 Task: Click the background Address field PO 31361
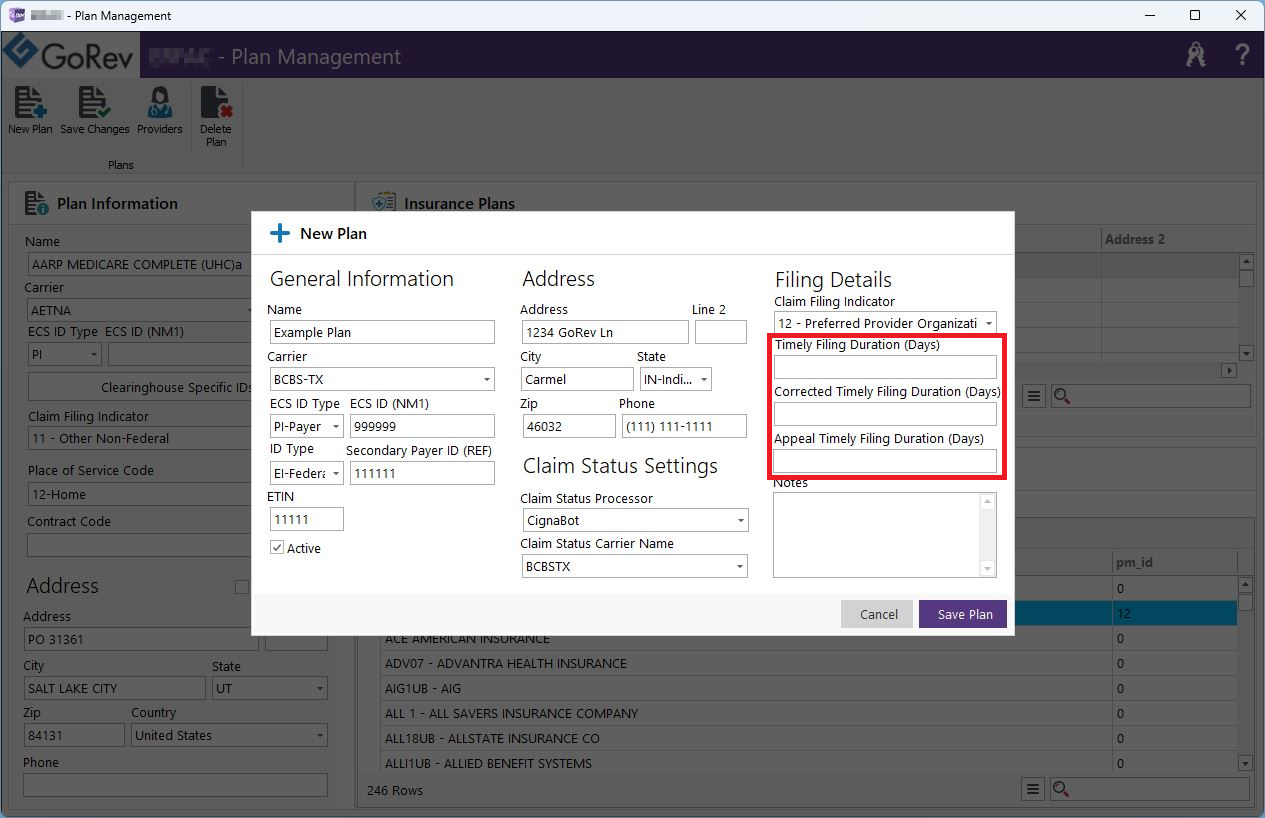click(x=141, y=640)
